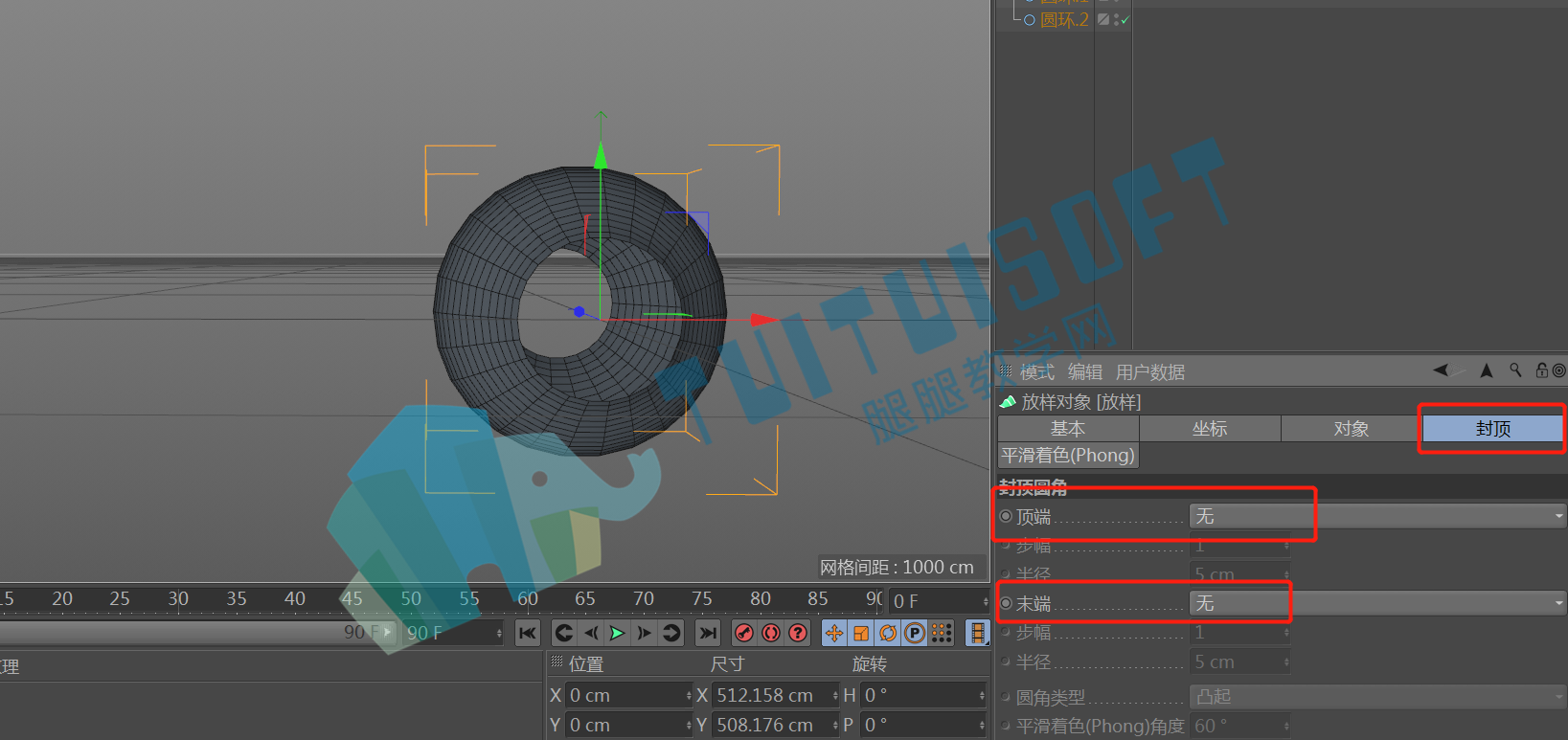Open the 末端 cap type dropdown
The width and height of the screenshot is (1568, 740).
click(1377, 603)
